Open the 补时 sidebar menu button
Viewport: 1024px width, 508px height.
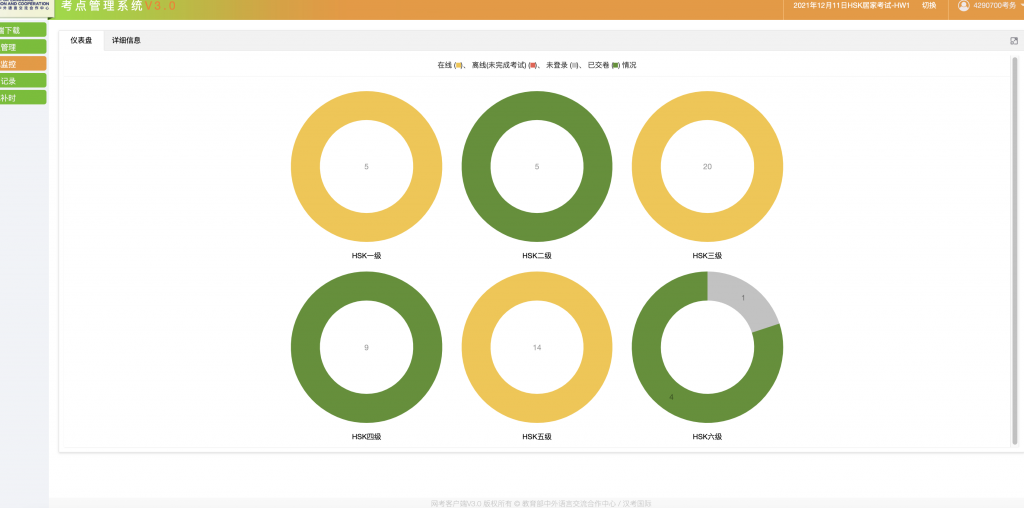coord(23,97)
